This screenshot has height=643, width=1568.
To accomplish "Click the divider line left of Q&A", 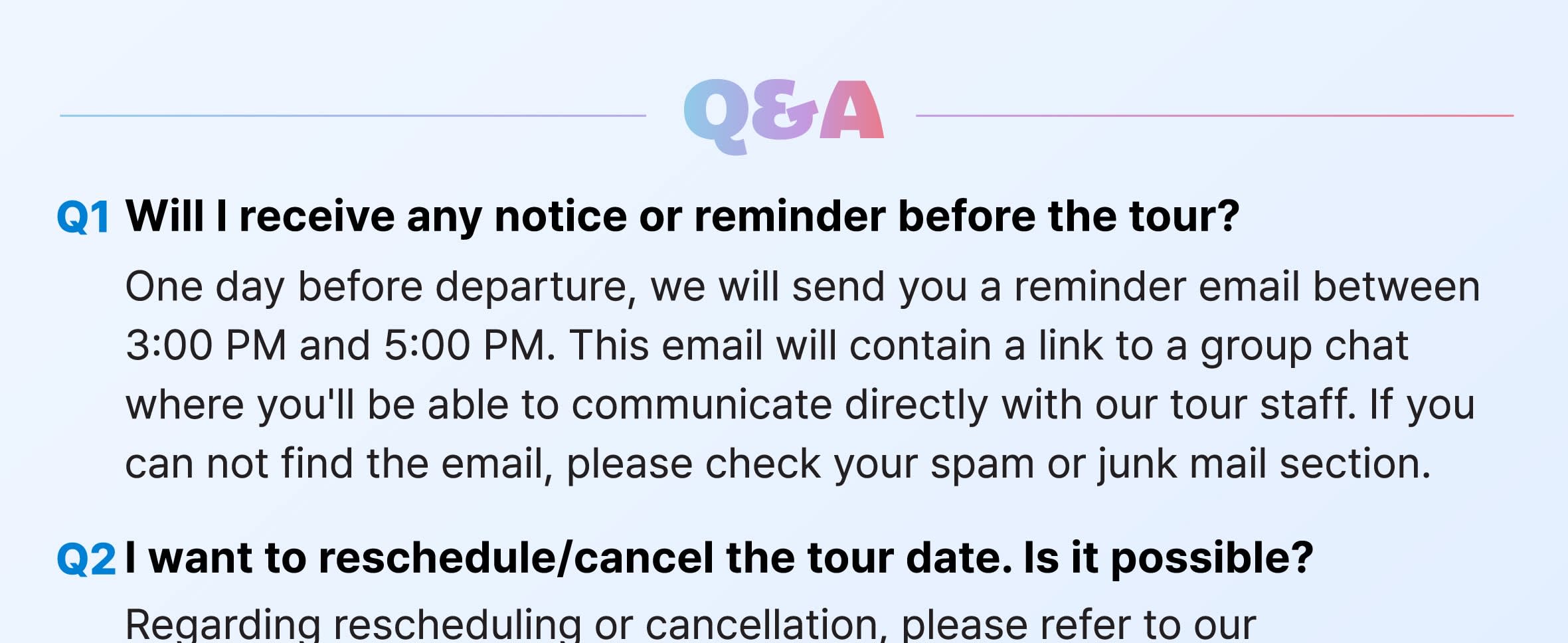I will point(352,116).
